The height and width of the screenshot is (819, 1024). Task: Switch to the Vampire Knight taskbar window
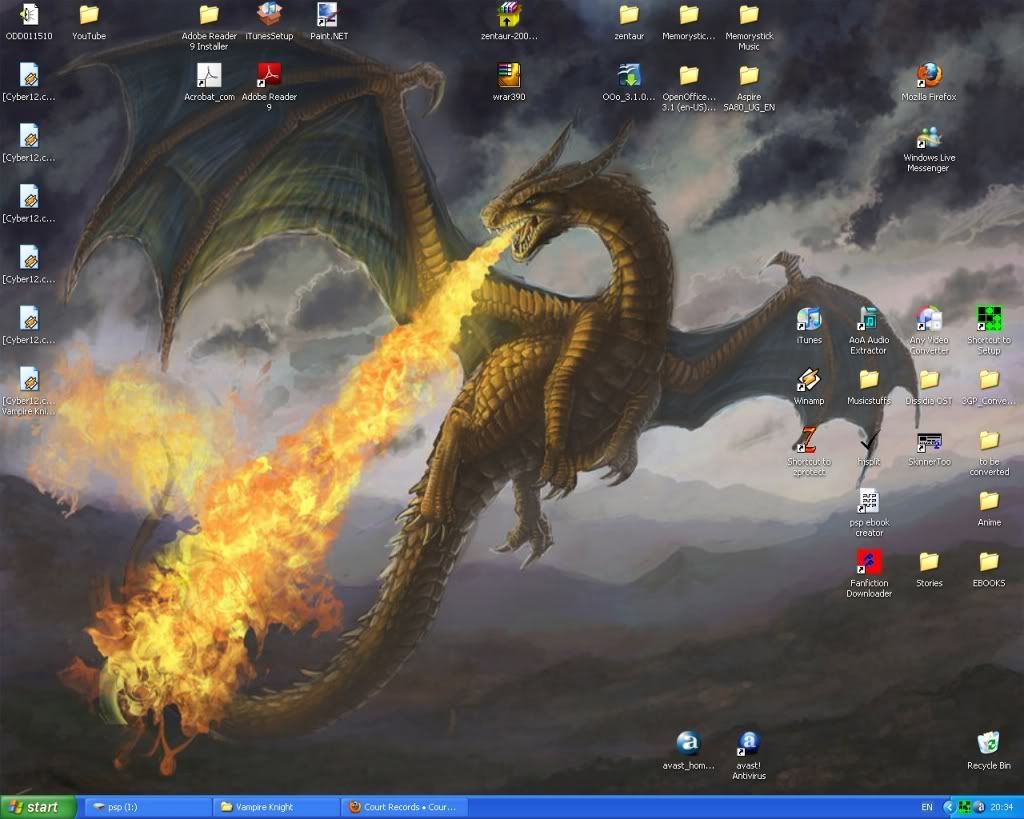click(278, 807)
